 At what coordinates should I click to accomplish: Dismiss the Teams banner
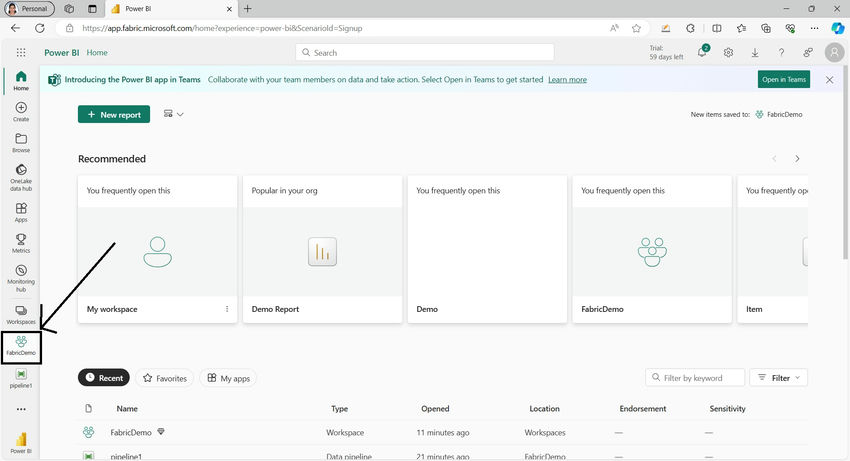coord(829,80)
